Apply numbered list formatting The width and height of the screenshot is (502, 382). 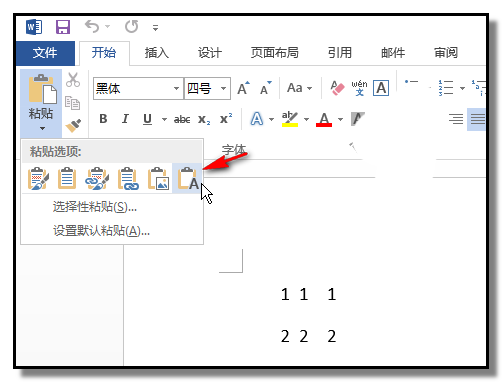point(446,88)
